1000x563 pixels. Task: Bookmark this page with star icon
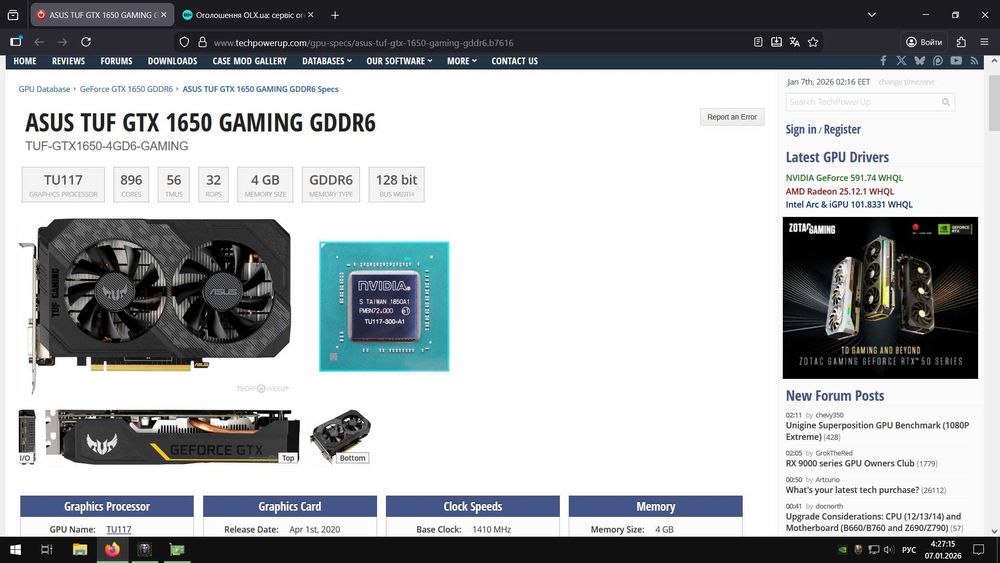point(812,42)
